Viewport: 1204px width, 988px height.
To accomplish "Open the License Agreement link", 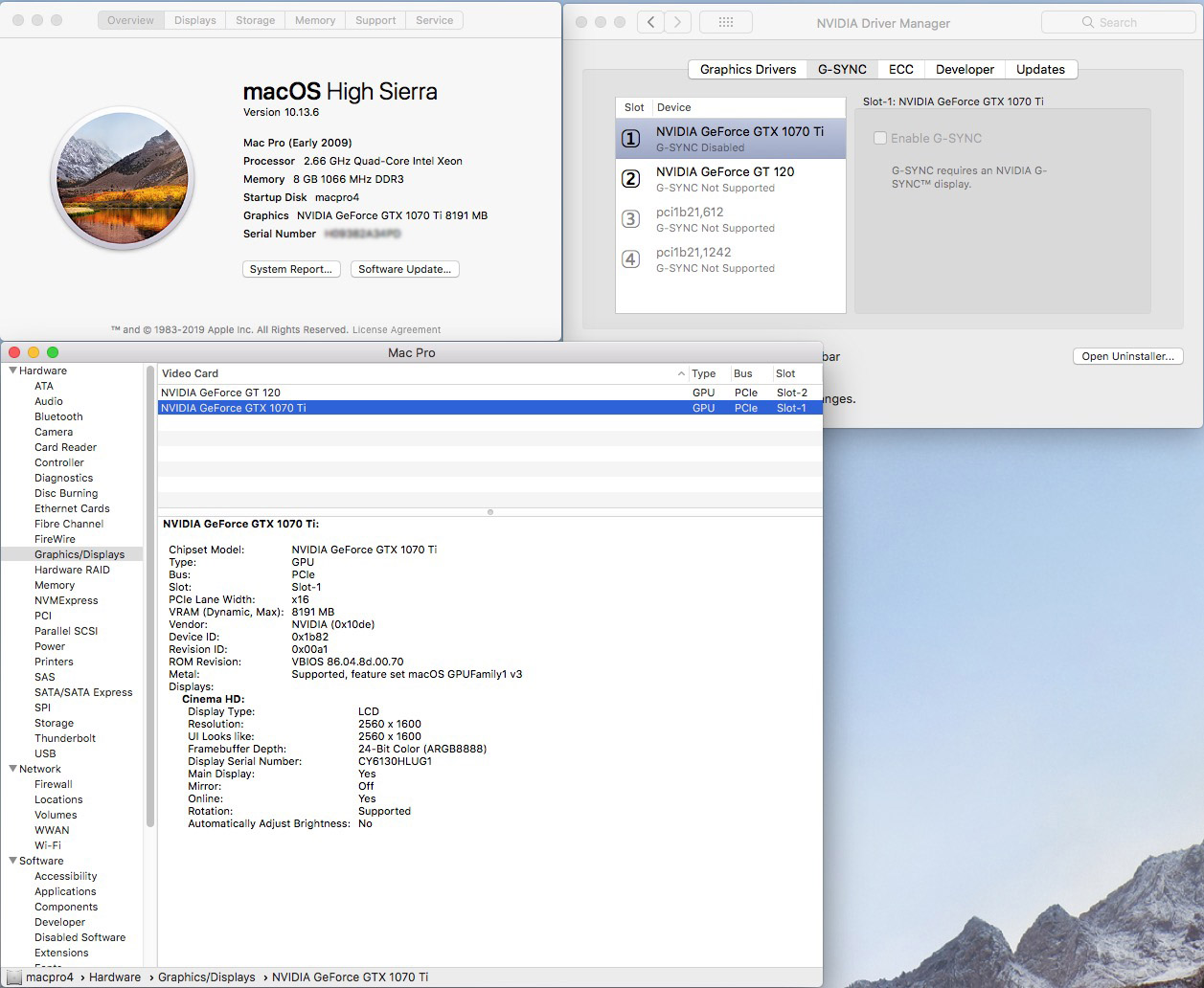I will 397,329.
